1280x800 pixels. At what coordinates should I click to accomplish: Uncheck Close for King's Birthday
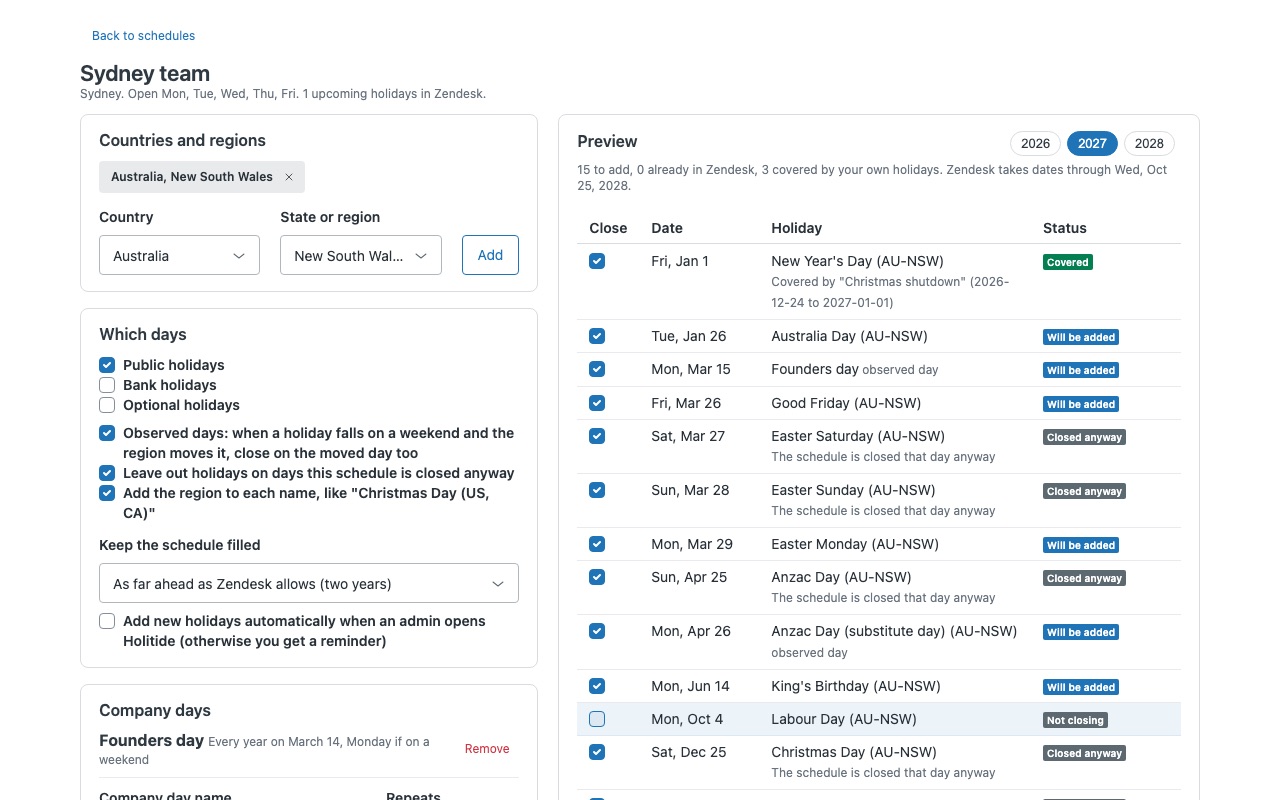(597, 686)
